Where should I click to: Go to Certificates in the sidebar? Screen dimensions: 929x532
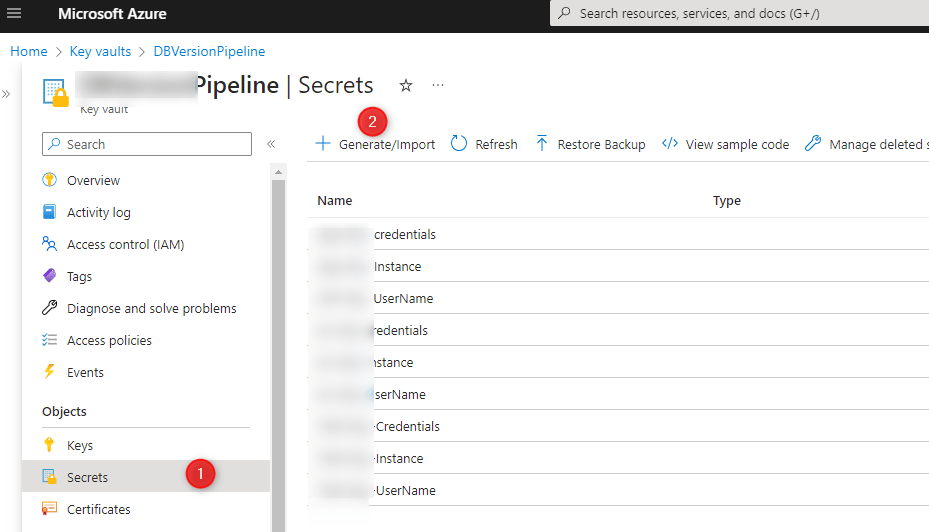[x=98, y=509]
